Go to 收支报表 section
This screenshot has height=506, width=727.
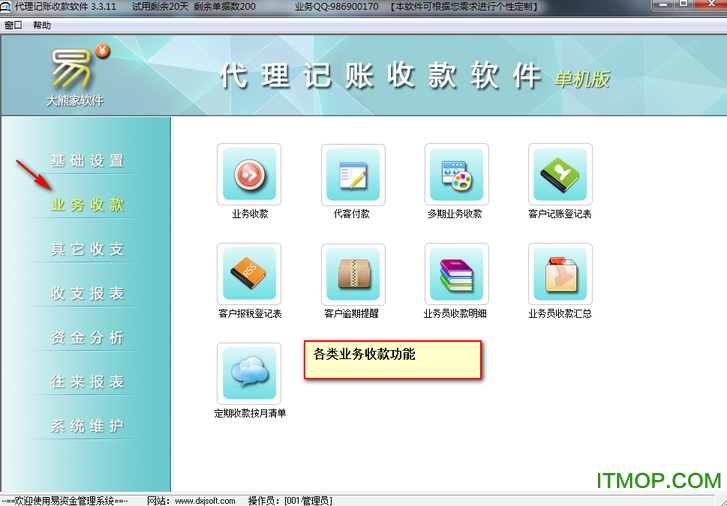[88, 294]
